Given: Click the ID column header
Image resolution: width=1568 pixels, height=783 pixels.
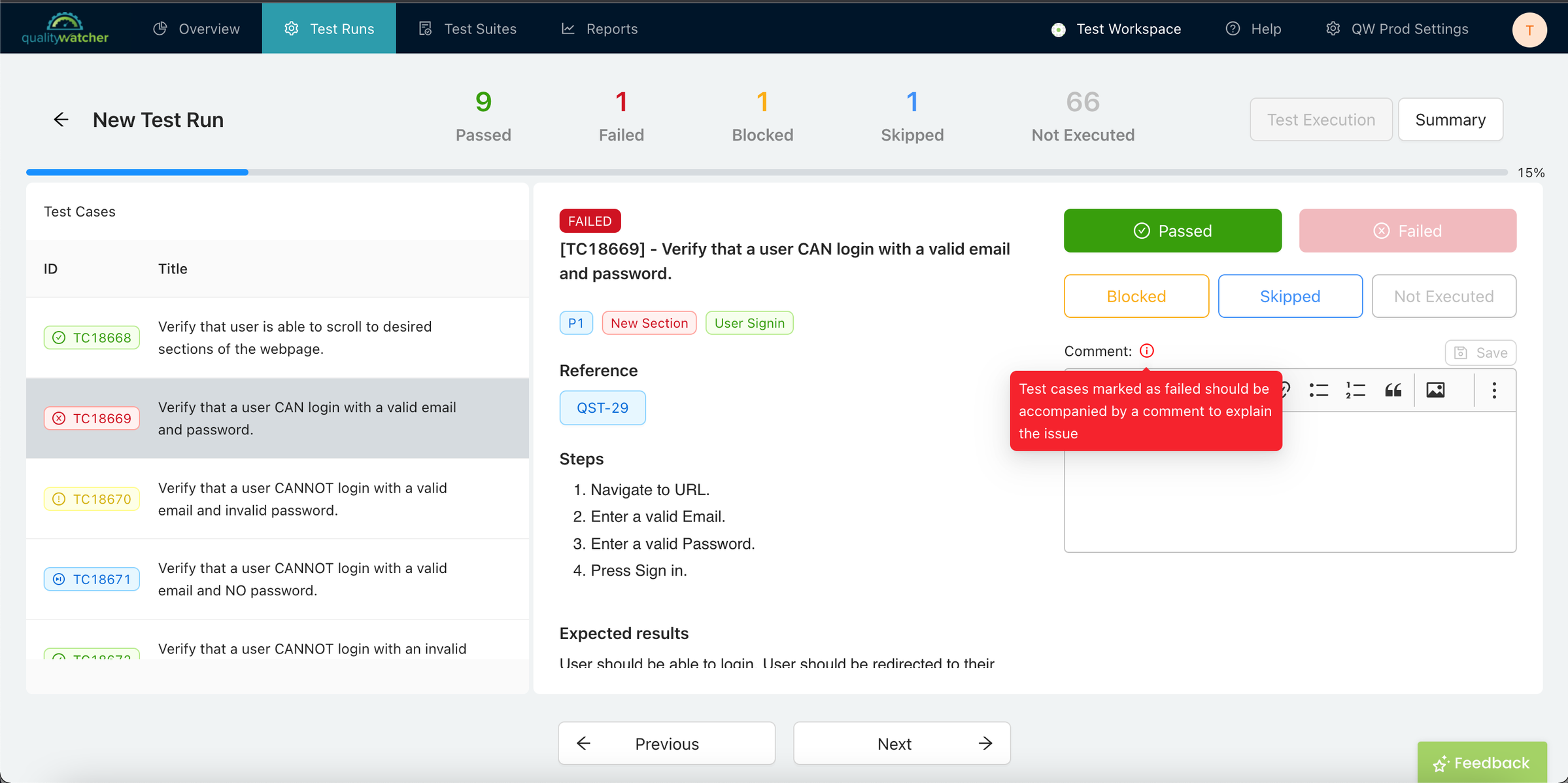Looking at the screenshot, I should click(x=50, y=269).
